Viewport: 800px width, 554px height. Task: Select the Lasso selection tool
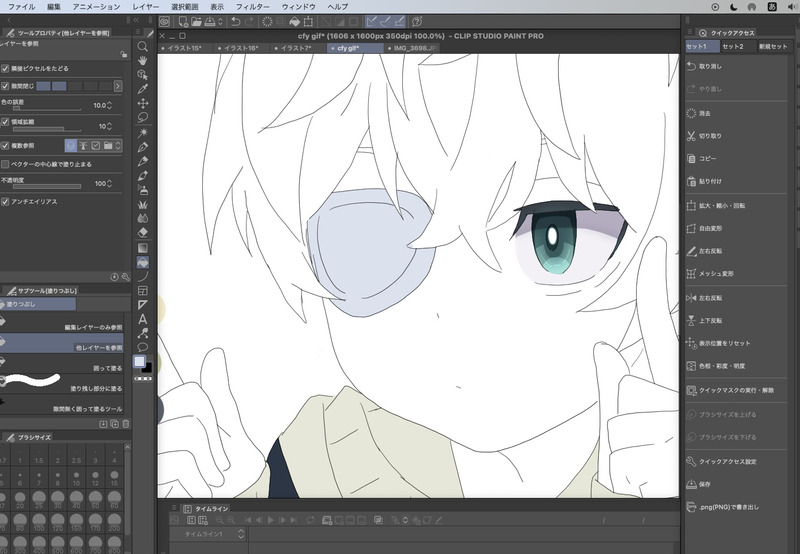[x=143, y=118]
